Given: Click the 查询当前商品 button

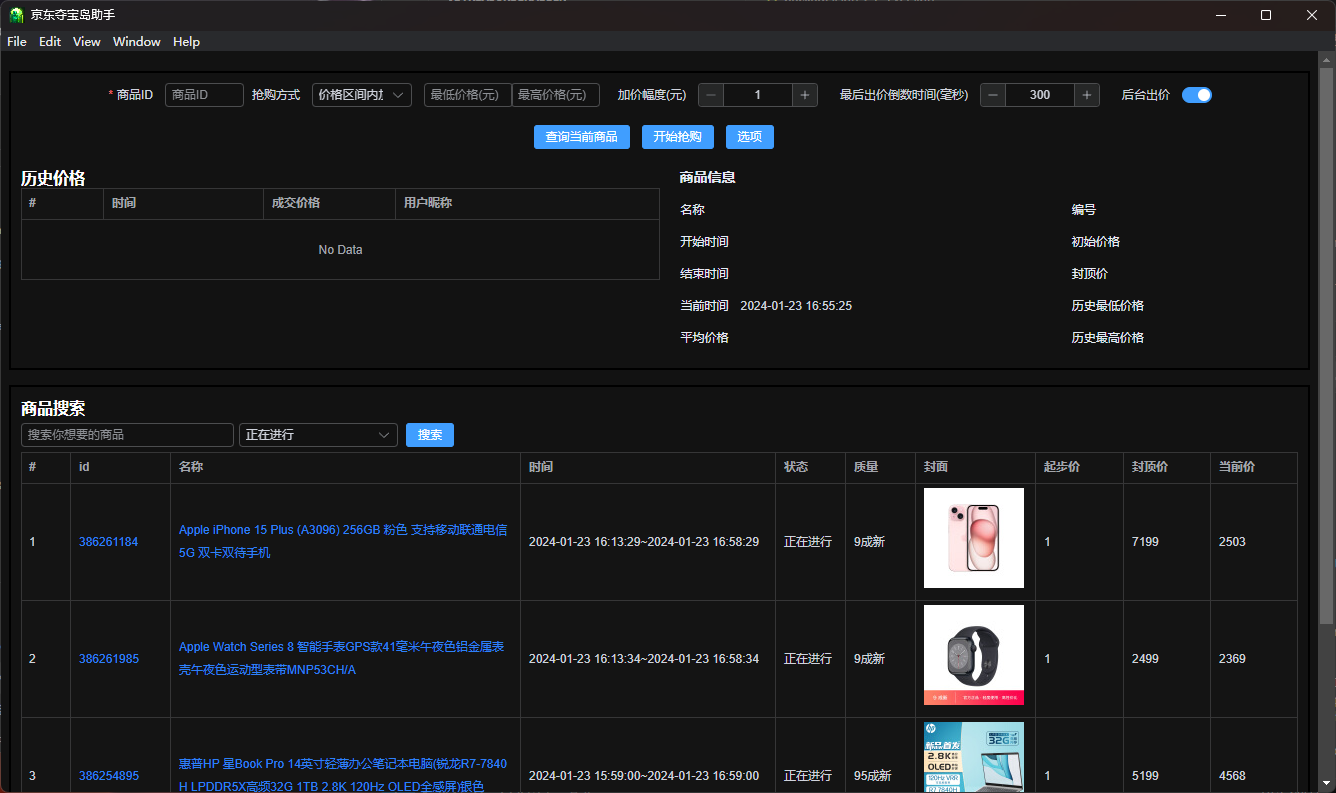Looking at the screenshot, I should [581, 137].
